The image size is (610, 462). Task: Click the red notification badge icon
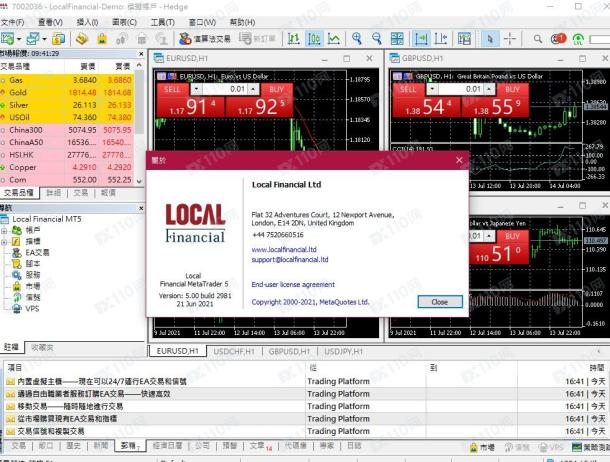point(558,38)
